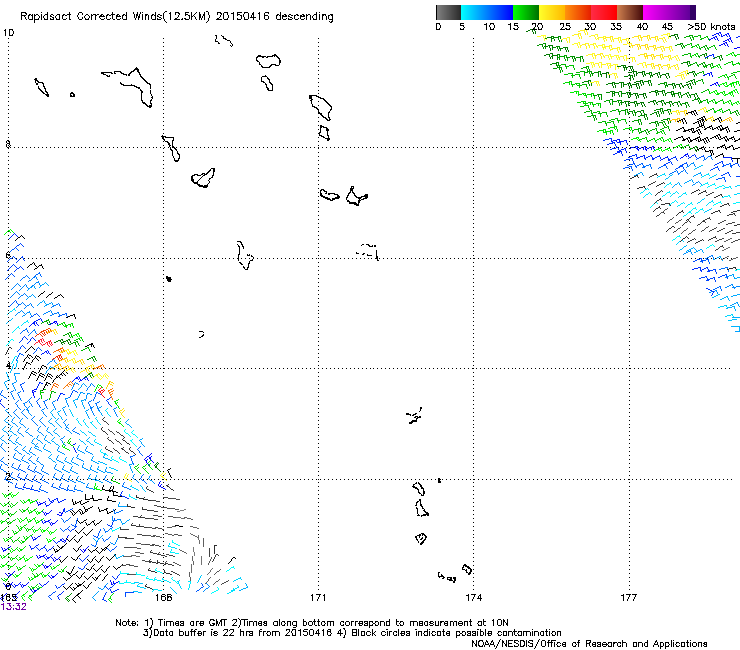
Task: Click the 'Times are GMT' note line
Action: (312, 623)
